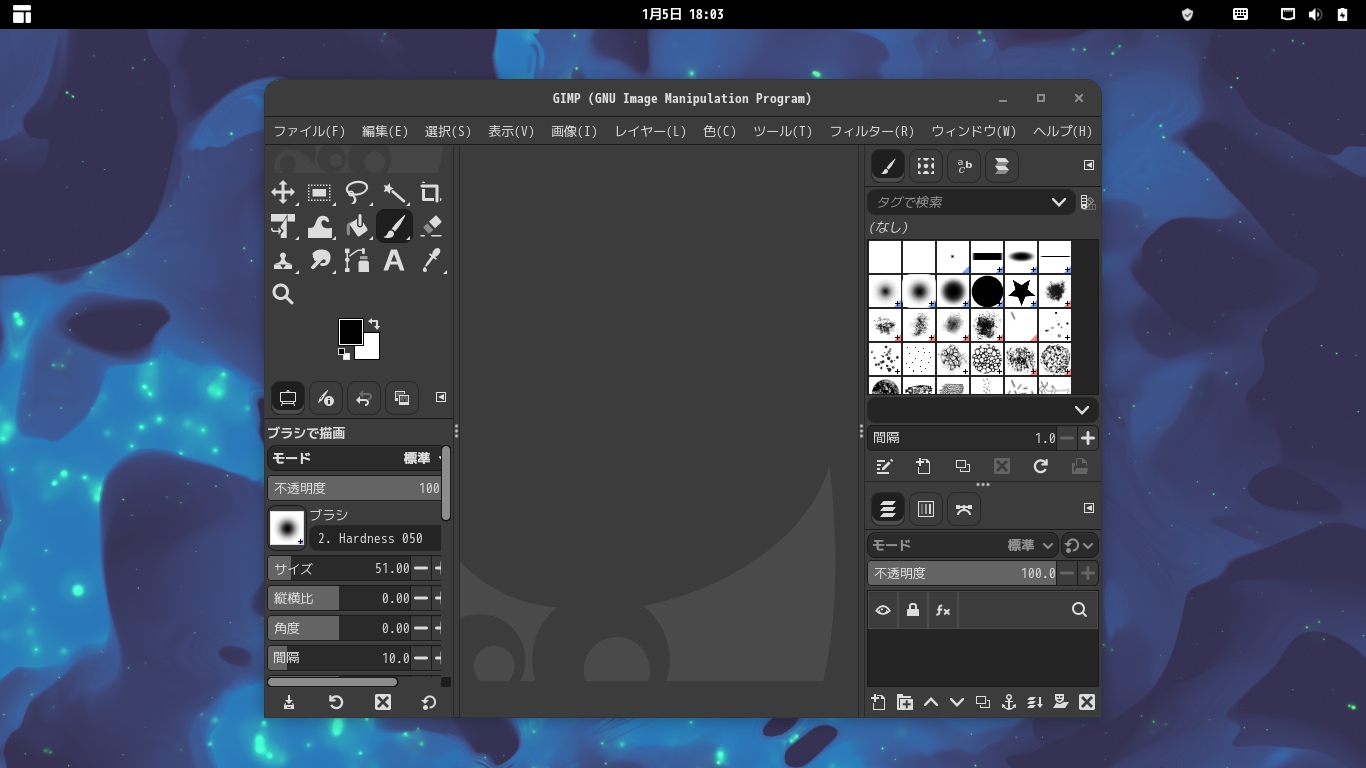Image resolution: width=1366 pixels, height=768 pixels.
Task: Toggle the layer lock icon
Action: coord(912,610)
